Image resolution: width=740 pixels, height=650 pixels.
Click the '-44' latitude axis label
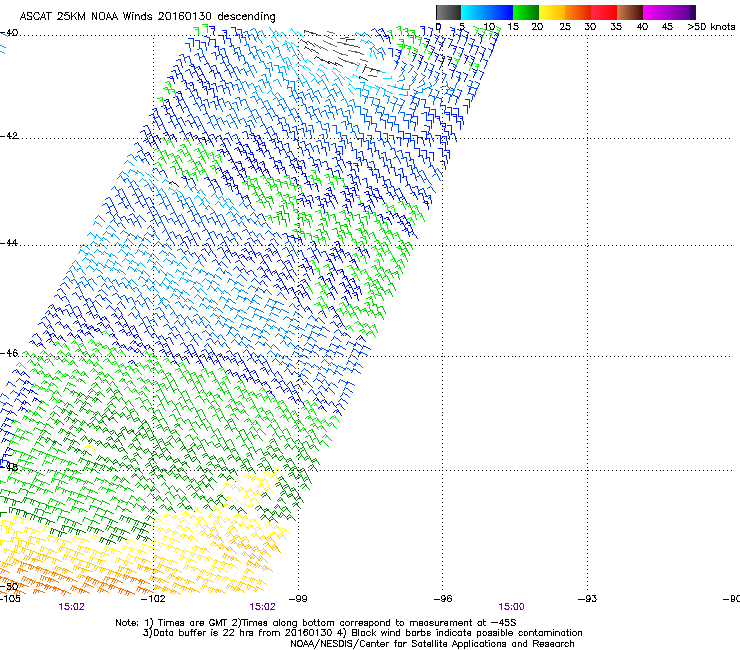coord(9,243)
